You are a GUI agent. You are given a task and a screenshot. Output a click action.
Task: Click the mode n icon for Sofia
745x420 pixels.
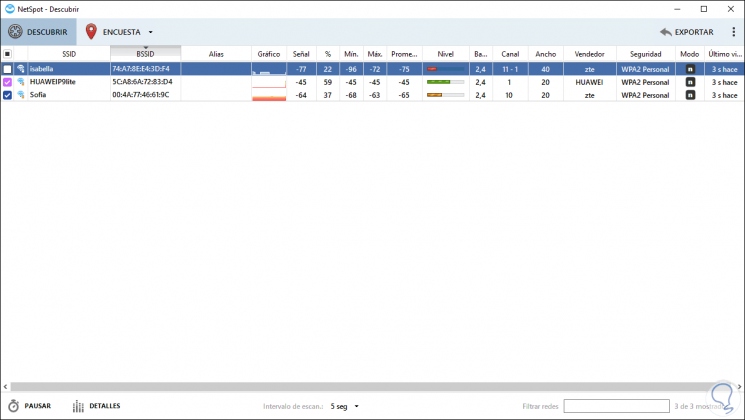(x=690, y=95)
